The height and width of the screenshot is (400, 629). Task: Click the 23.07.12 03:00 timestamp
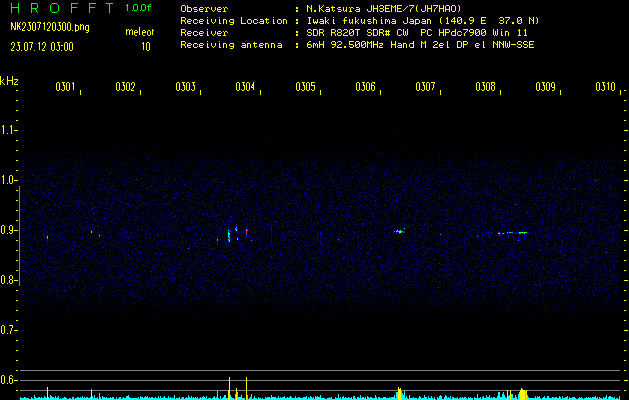click(x=42, y=46)
